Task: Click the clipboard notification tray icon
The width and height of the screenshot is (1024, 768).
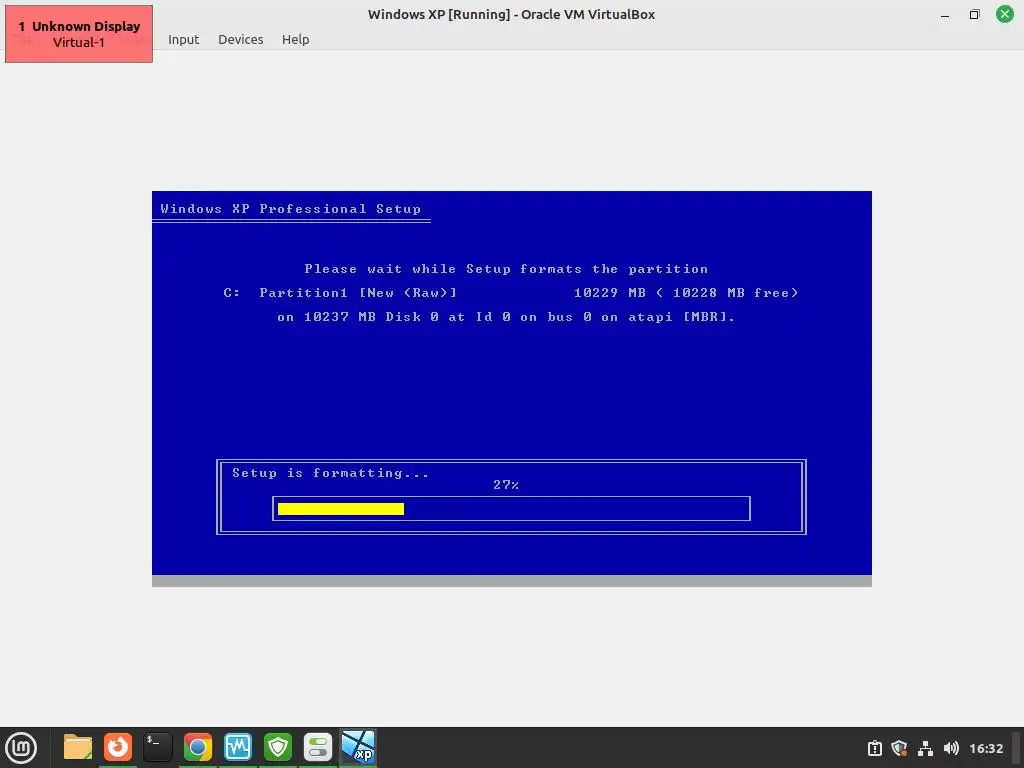Action: 874,748
